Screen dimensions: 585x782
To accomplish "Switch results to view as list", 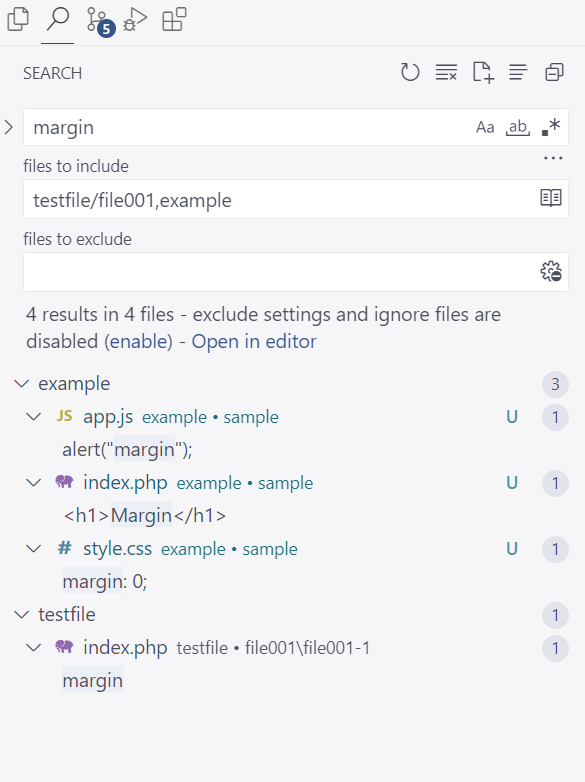I will (x=518, y=72).
